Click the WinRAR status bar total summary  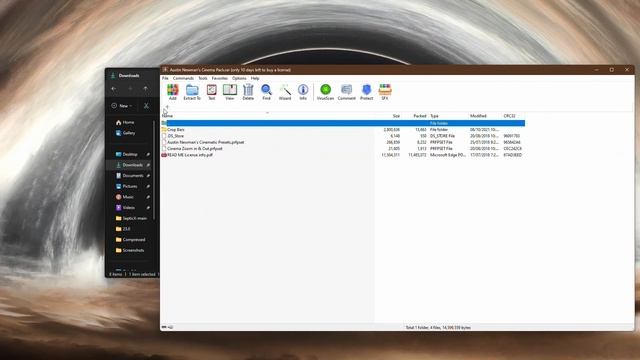pos(438,327)
